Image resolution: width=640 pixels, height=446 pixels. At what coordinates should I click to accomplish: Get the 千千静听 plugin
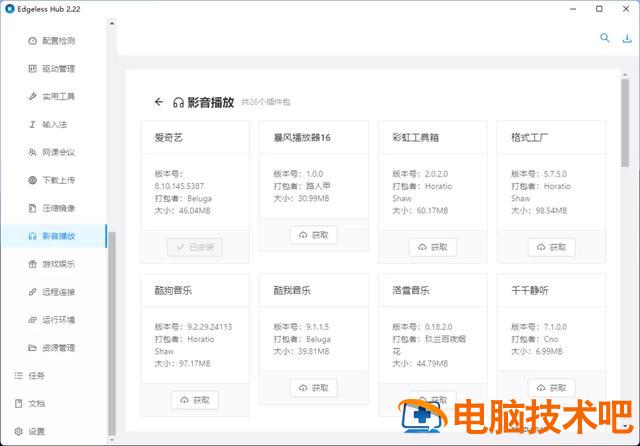tap(551, 388)
